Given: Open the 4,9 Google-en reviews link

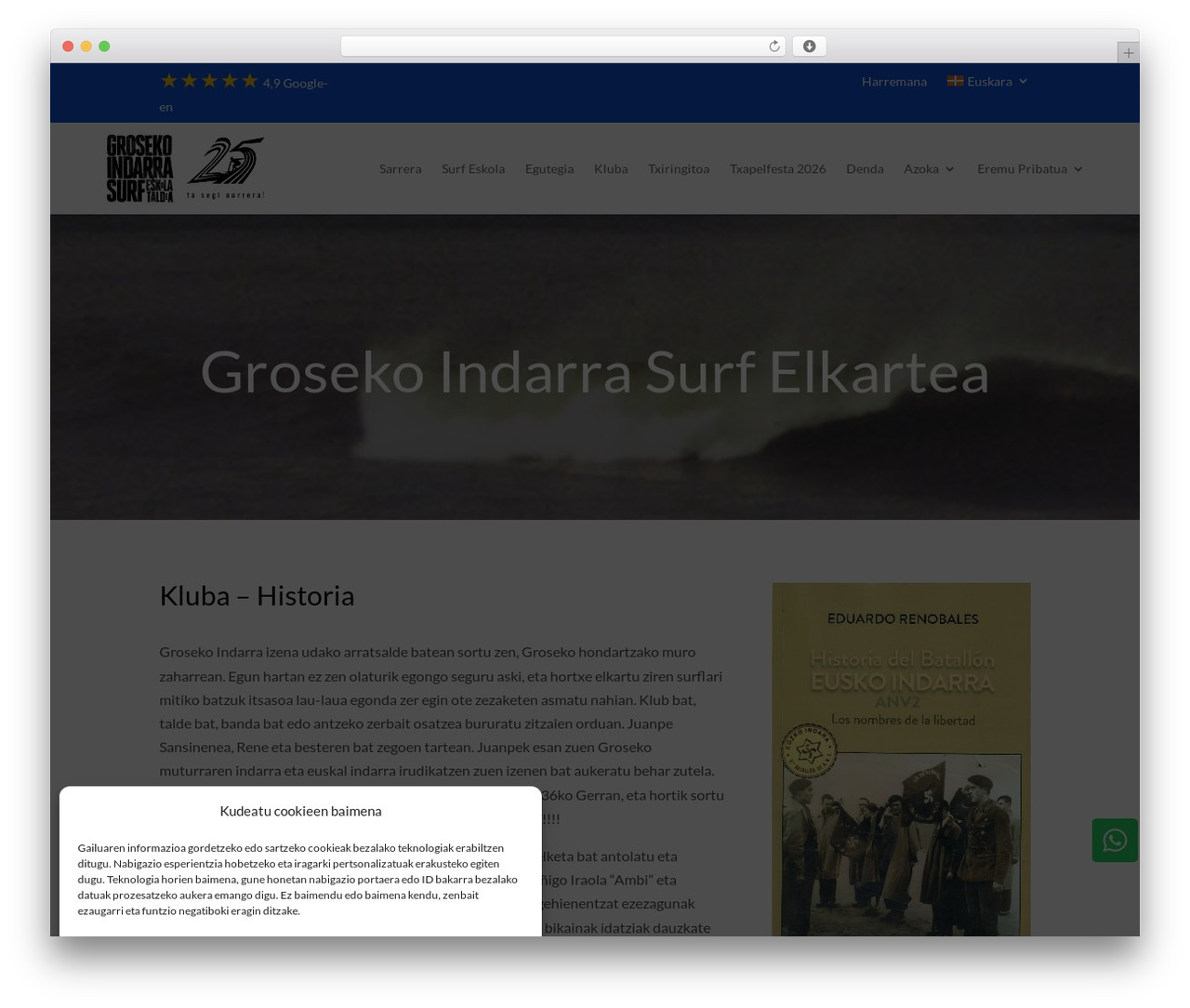Looking at the screenshot, I should (x=244, y=94).
